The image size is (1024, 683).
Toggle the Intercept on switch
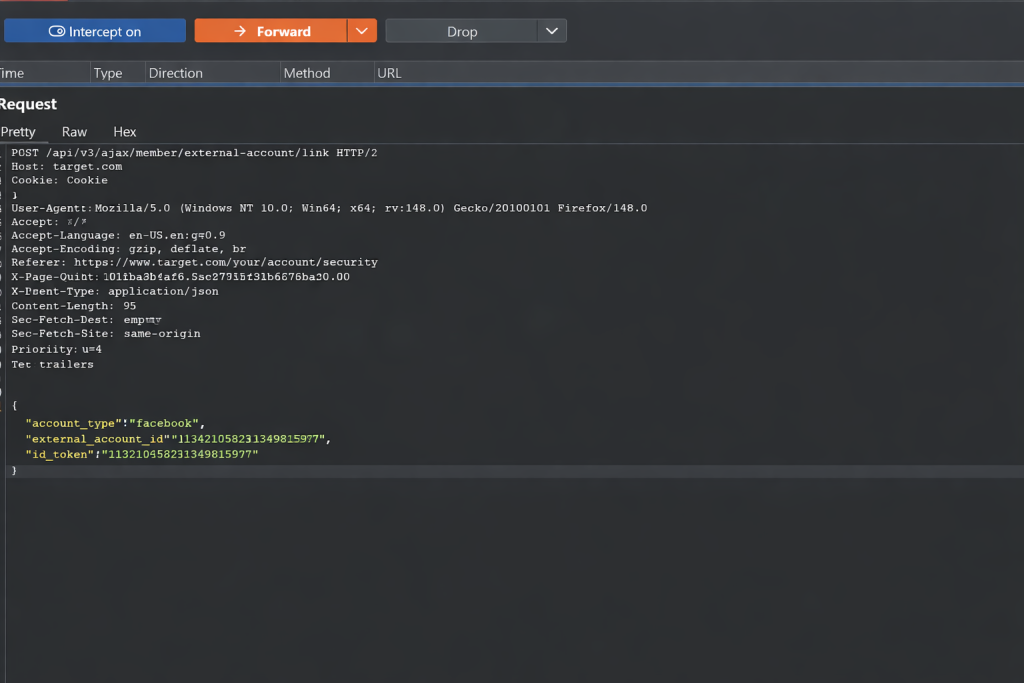[94, 31]
